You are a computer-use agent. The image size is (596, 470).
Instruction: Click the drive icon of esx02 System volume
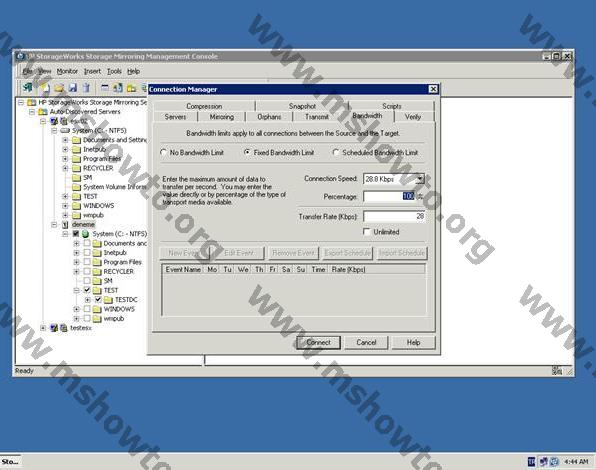pyautogui.click(x=65, y=131)
